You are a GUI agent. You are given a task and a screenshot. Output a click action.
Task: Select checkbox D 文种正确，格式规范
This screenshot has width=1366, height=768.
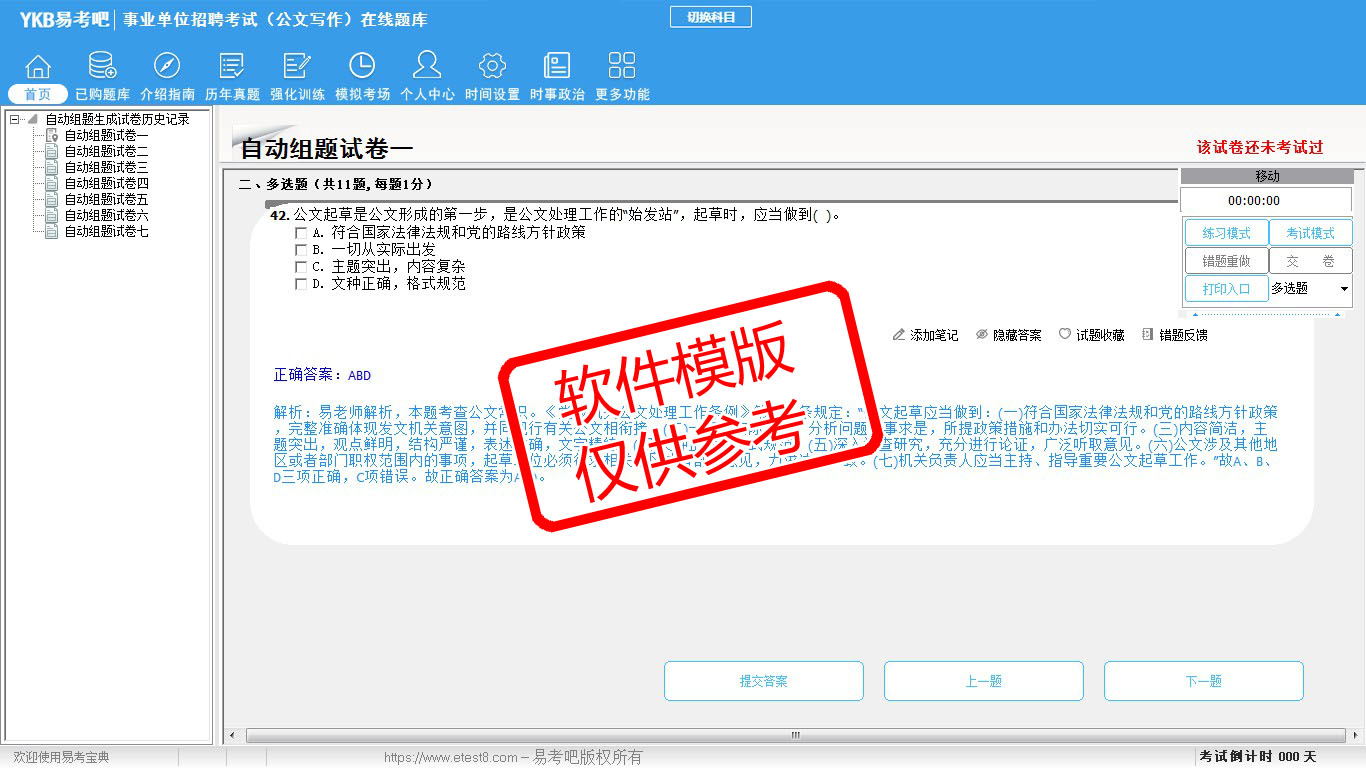click(x=301, y=284)
